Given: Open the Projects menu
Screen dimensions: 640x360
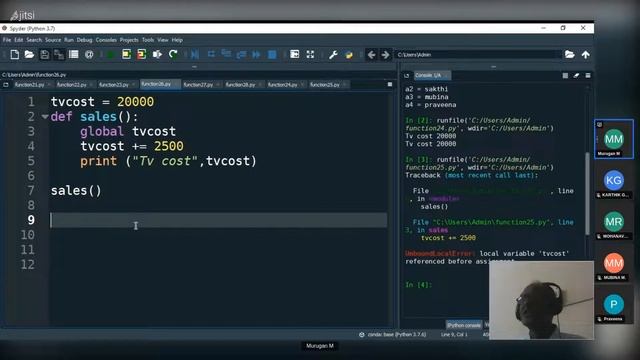Looking at the screenshot, I should click(x=129, y=40).
